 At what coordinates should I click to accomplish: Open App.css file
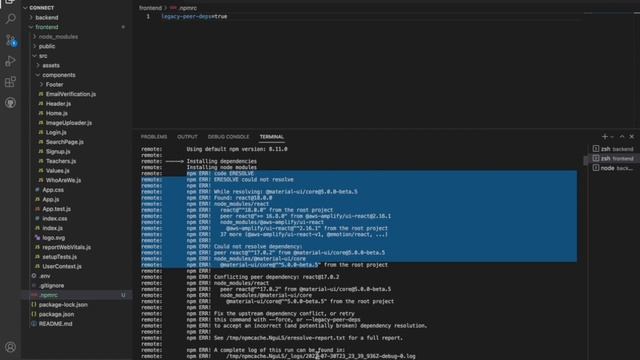click(53, 190)
